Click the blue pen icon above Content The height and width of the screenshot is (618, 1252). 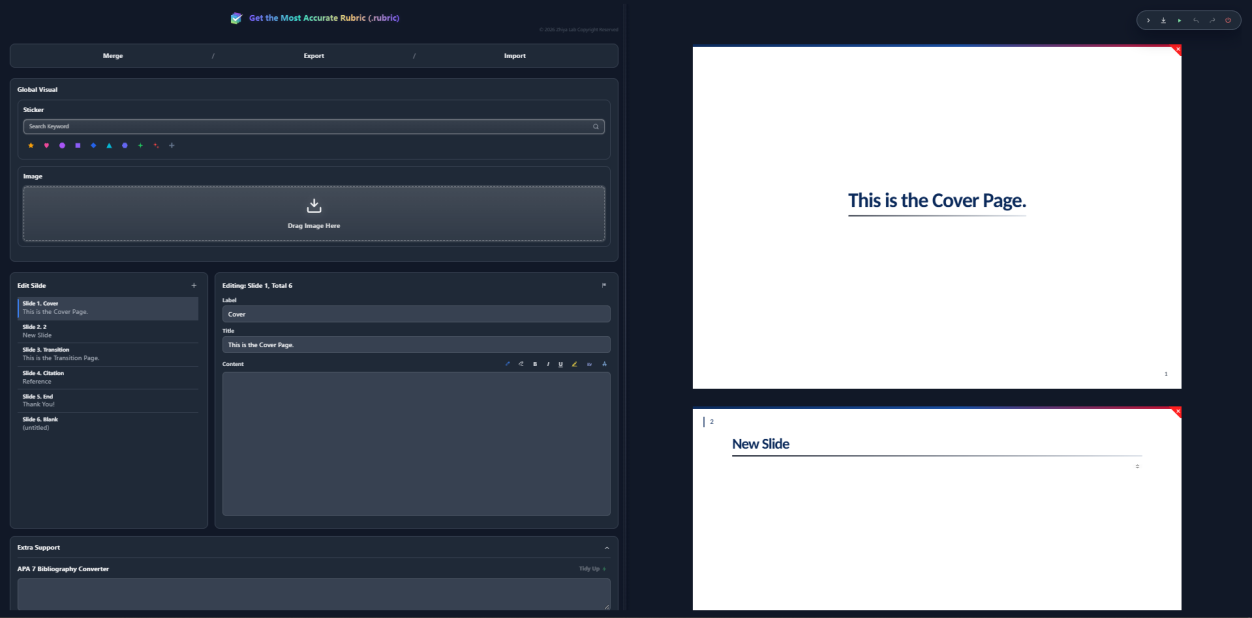tap(507, 364)
